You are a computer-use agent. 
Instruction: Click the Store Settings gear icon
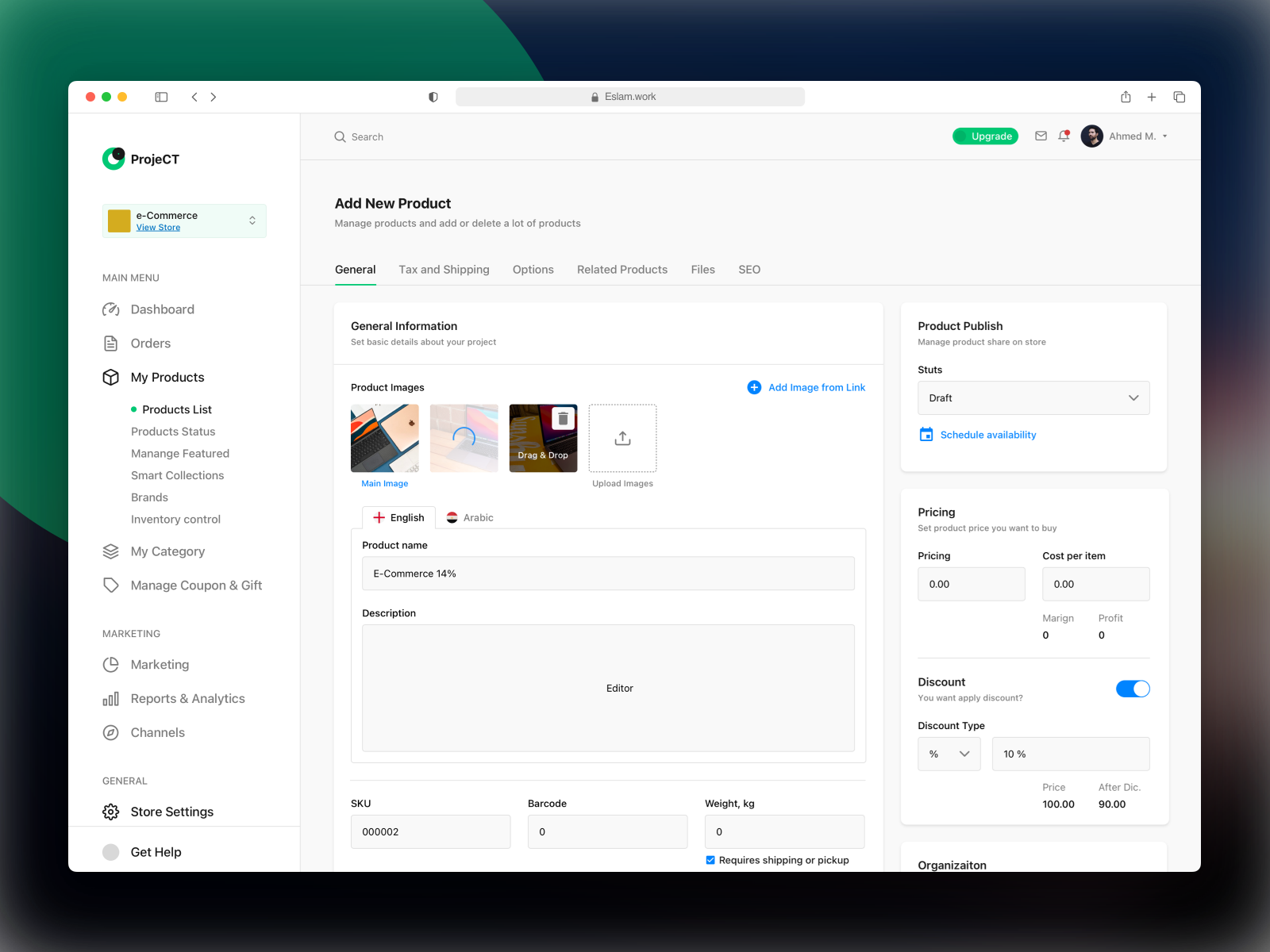[111, 812]
